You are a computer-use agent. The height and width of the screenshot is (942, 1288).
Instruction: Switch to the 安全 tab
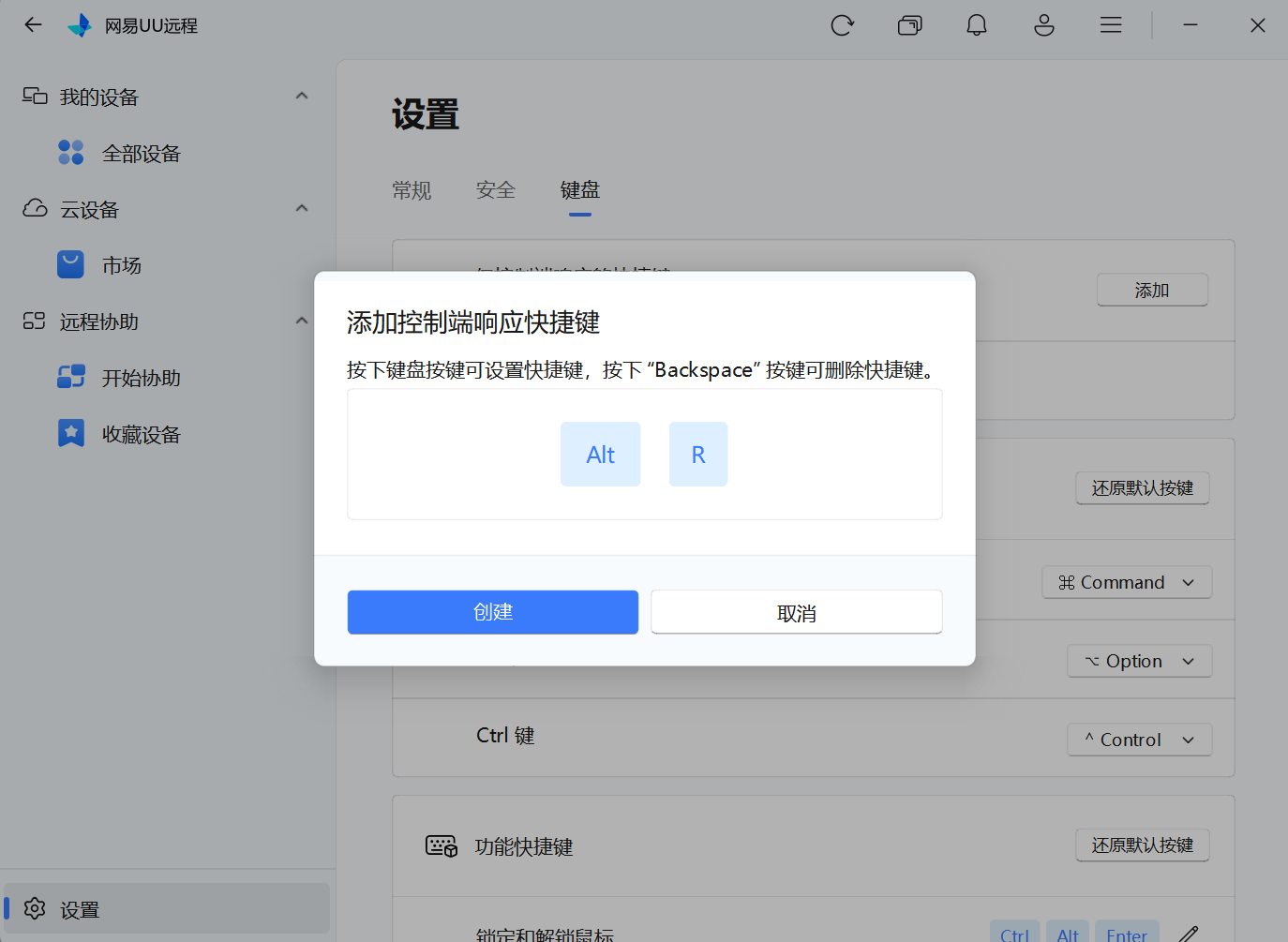496,190
